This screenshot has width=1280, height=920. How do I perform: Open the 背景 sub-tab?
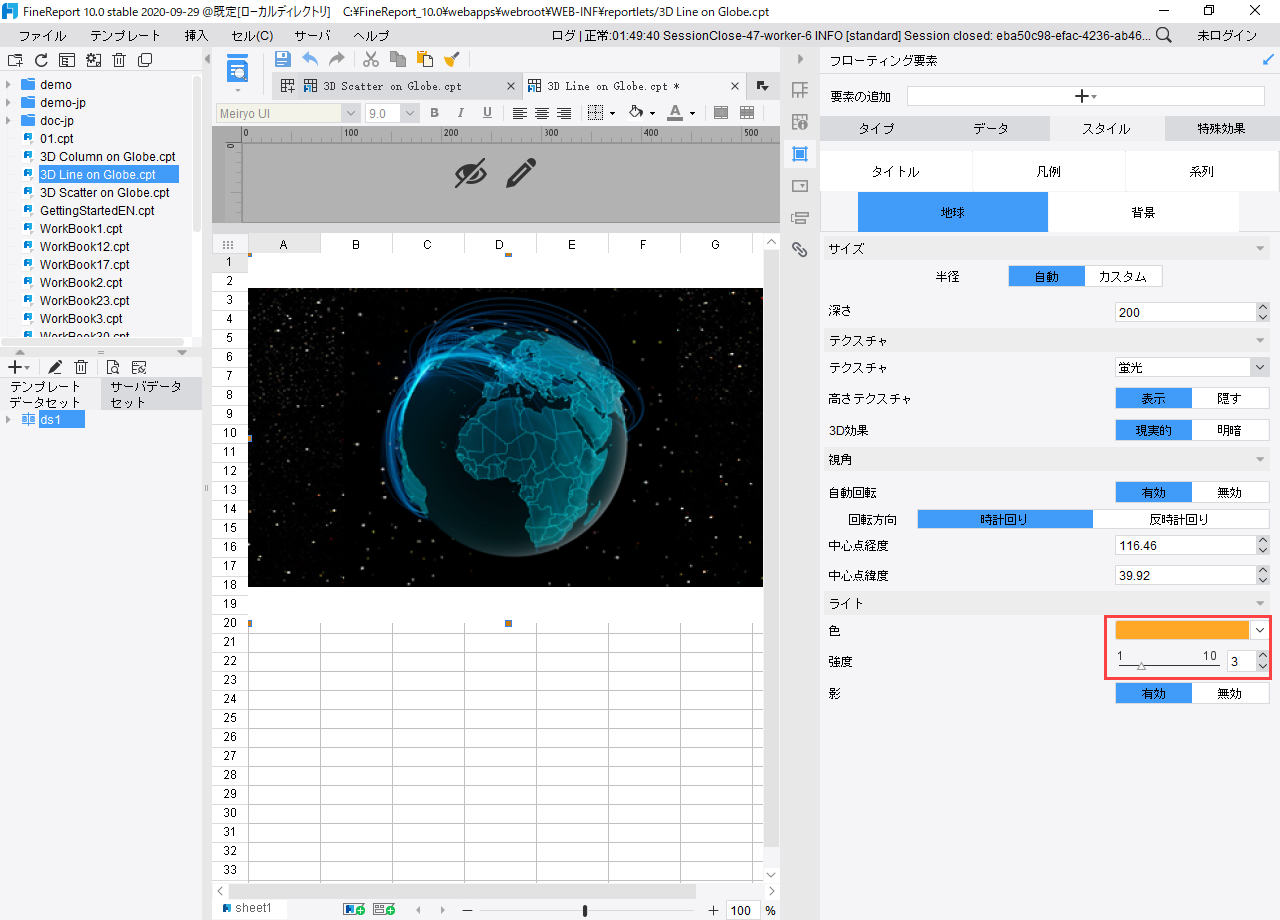[1144, 212]
